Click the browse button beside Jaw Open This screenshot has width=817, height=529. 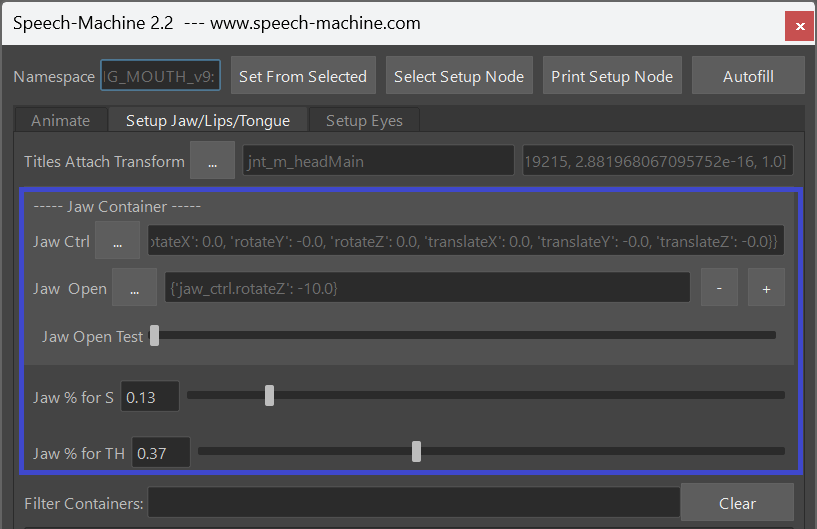tap(134, 288)
